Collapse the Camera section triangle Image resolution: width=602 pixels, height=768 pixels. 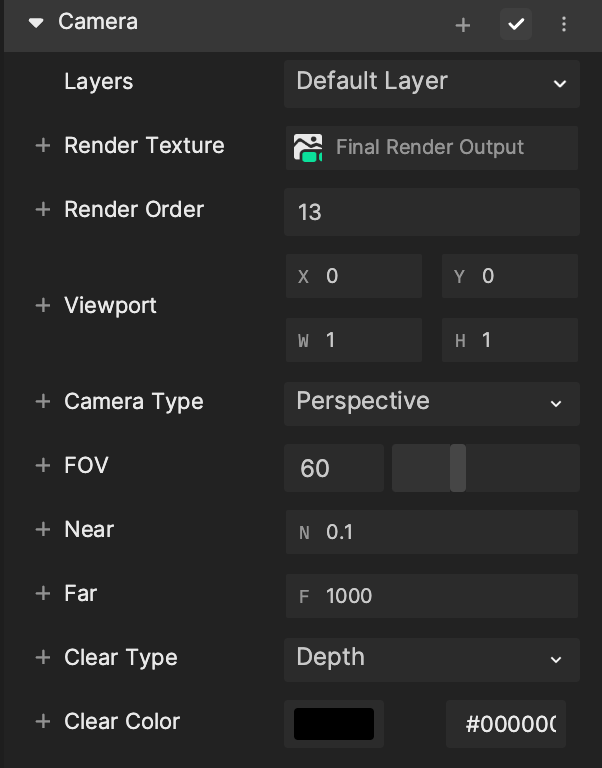pyautogui.click(x=36, y=23)
